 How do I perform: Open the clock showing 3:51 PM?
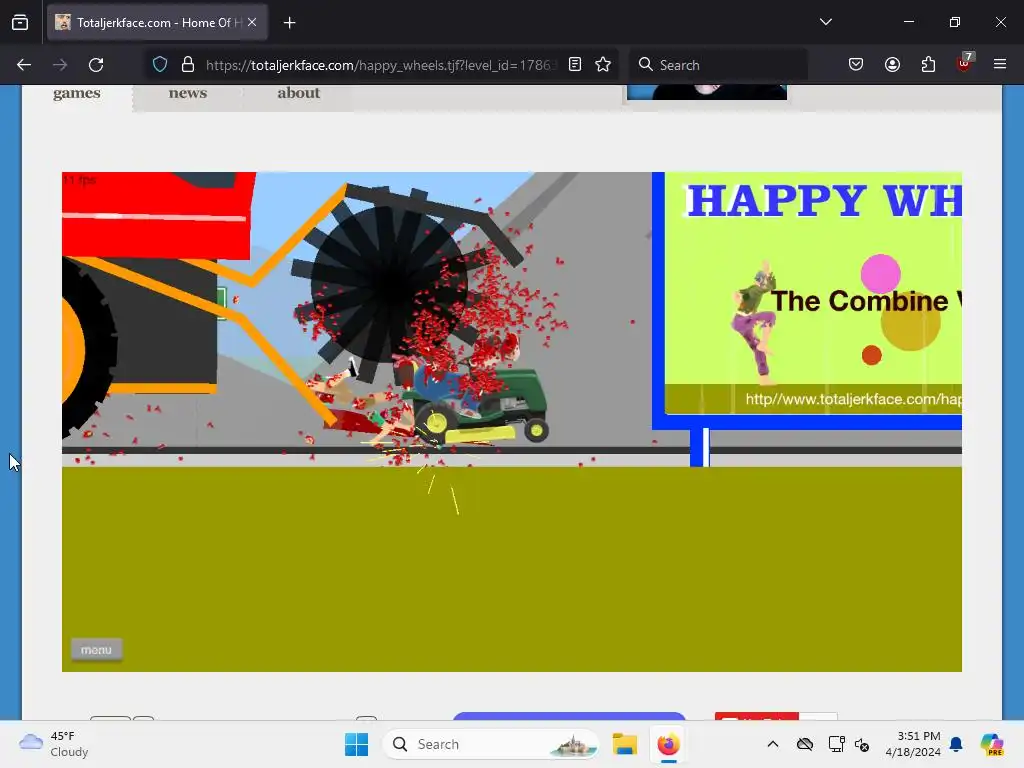[x=913, y=744]
